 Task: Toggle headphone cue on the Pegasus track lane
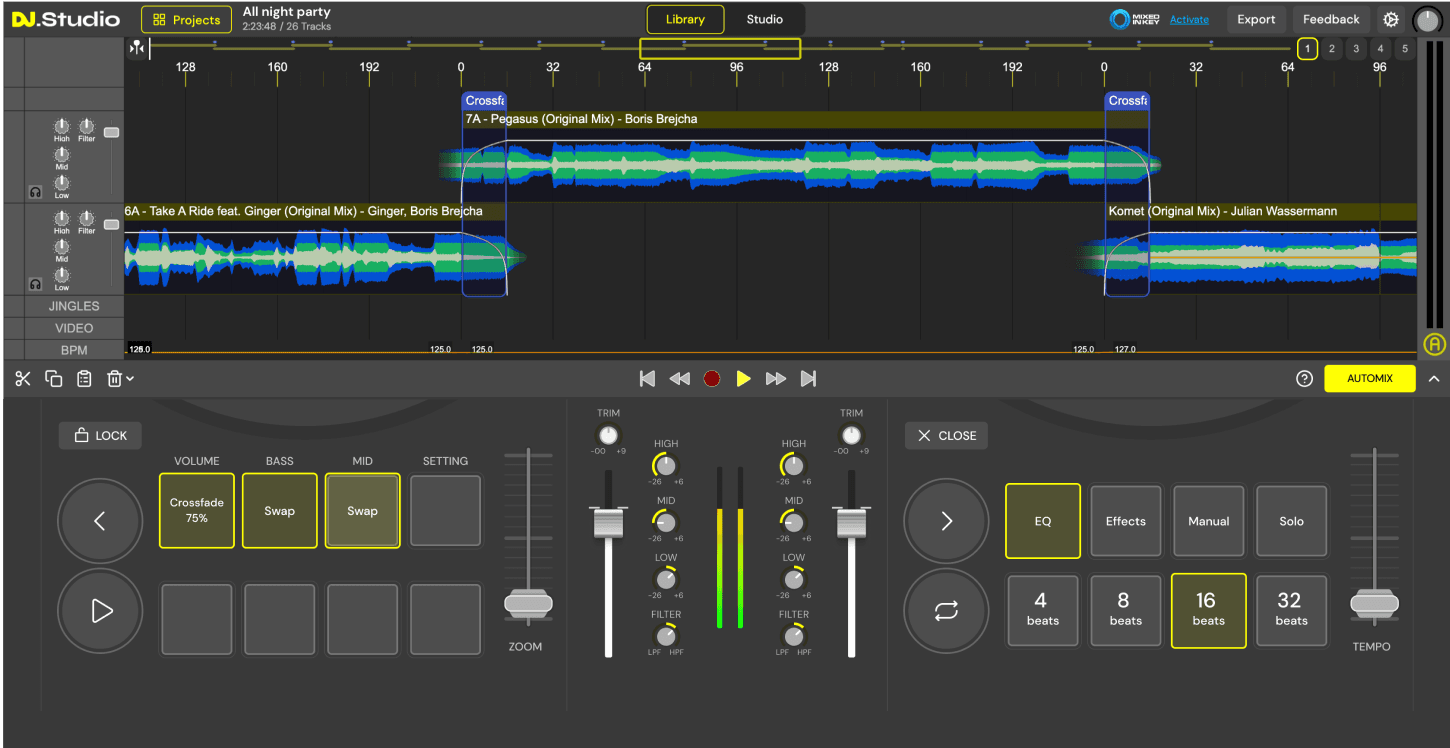coord(35,192)
